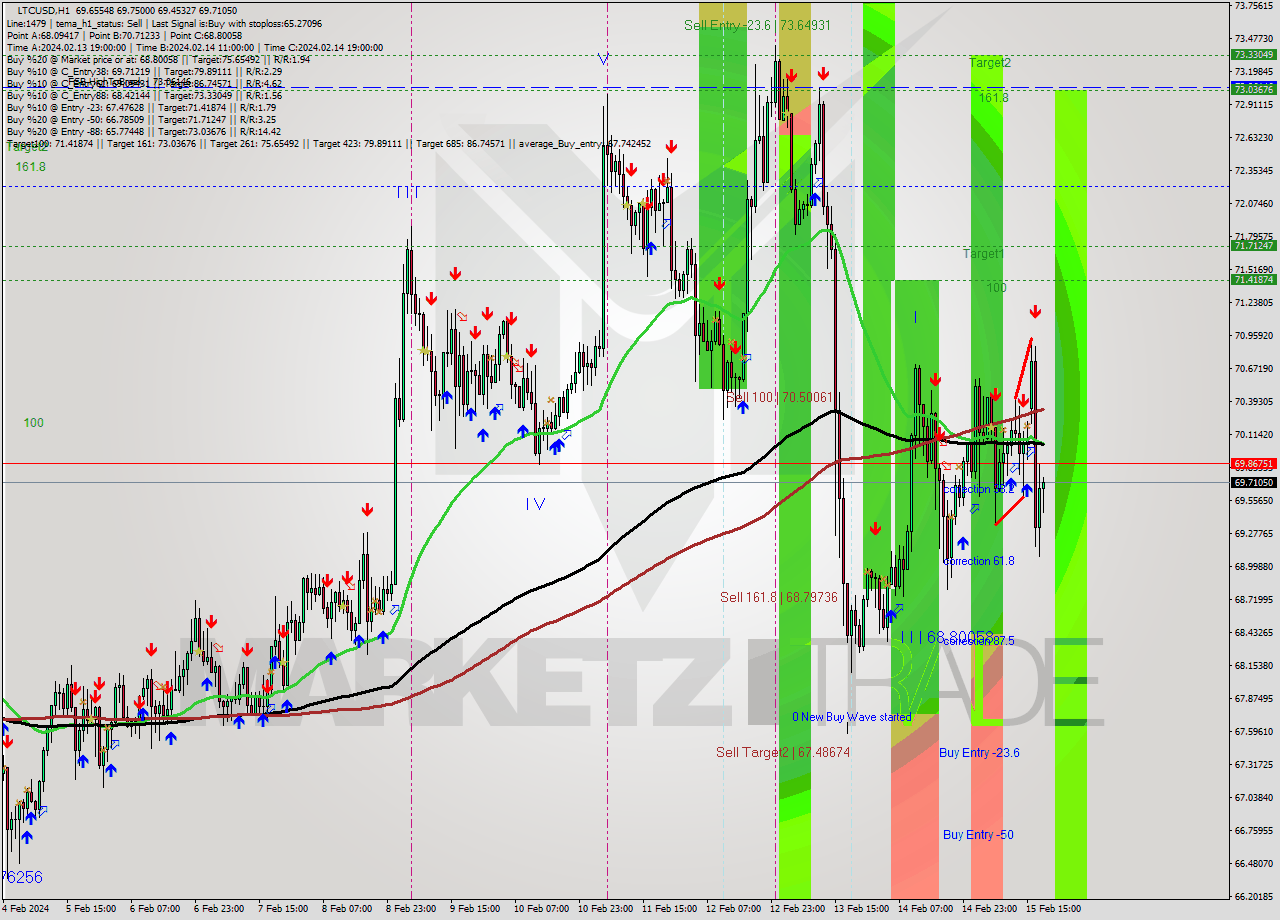This screenshot has height=920, width=1280.
Task: Select the 'Sell 161.8 | 68.79736' label
Action: click(x=778, y=597)
